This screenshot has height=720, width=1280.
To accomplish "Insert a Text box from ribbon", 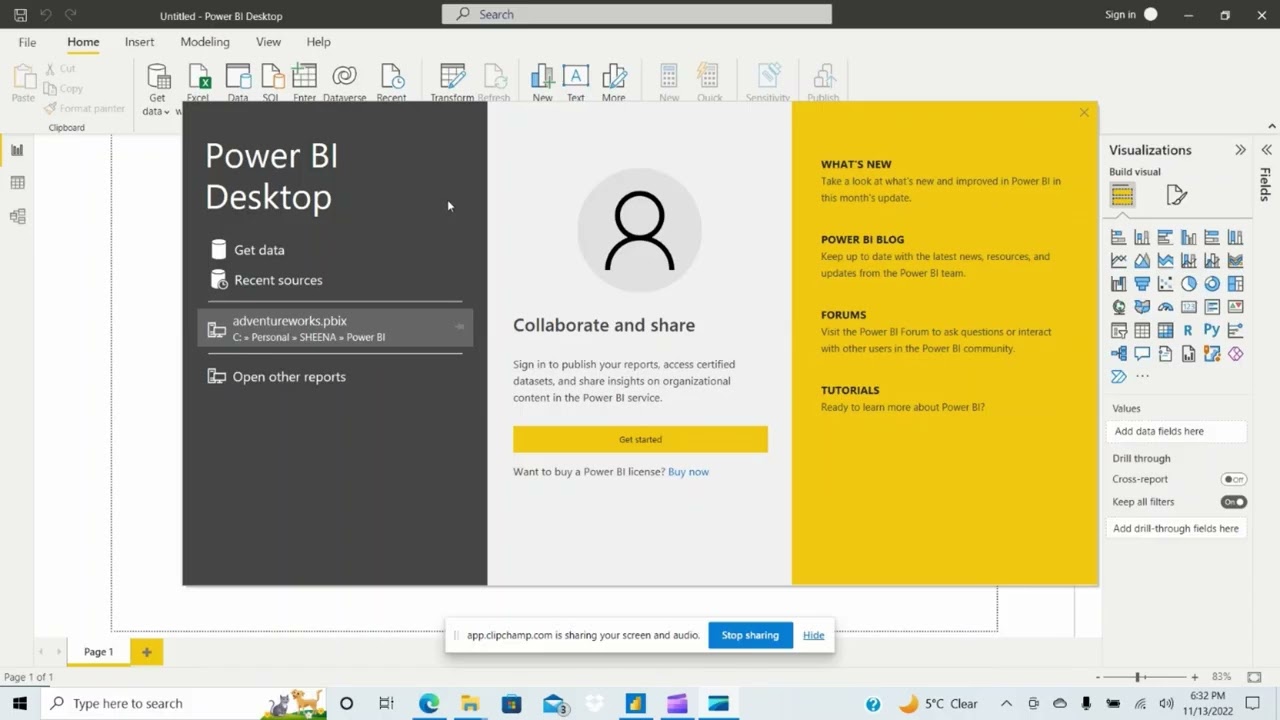I will coord(575,82).
